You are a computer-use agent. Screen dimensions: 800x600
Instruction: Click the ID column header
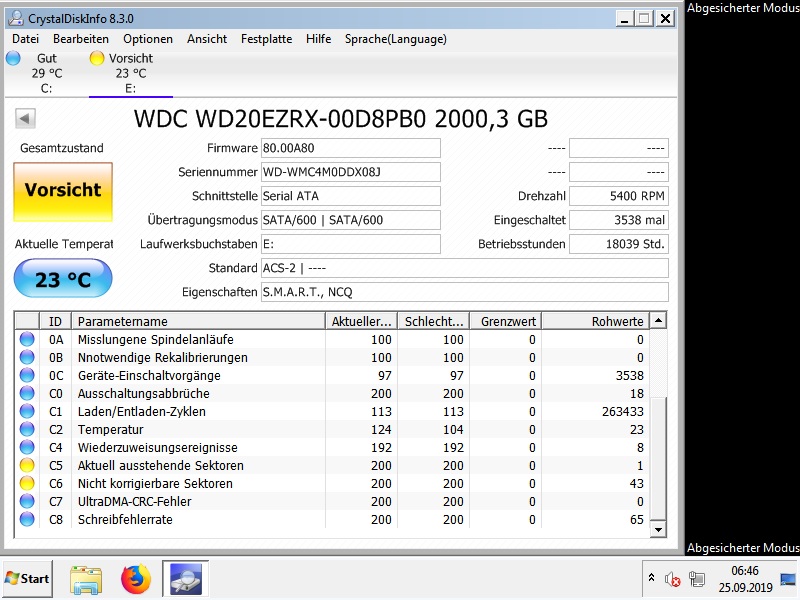[55, 321]
